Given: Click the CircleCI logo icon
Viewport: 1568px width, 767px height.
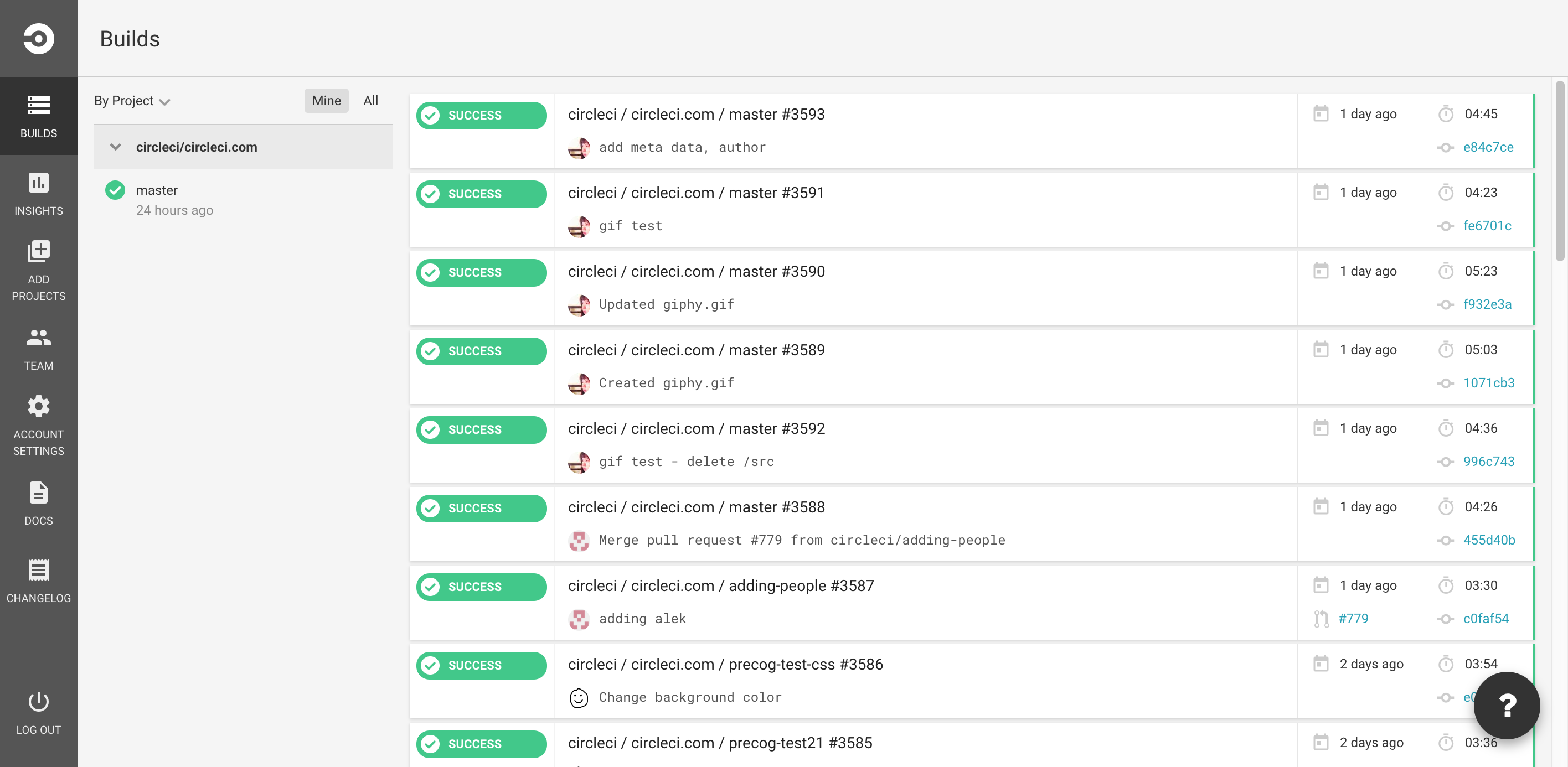Looking at the screenshot, I should 38,38.
